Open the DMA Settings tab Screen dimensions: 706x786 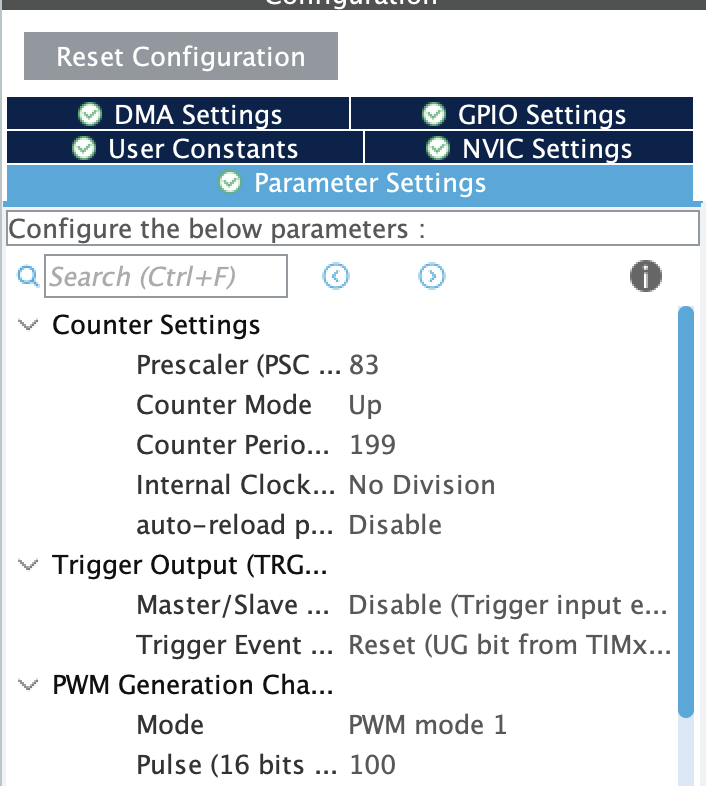[x=178, y=115]
